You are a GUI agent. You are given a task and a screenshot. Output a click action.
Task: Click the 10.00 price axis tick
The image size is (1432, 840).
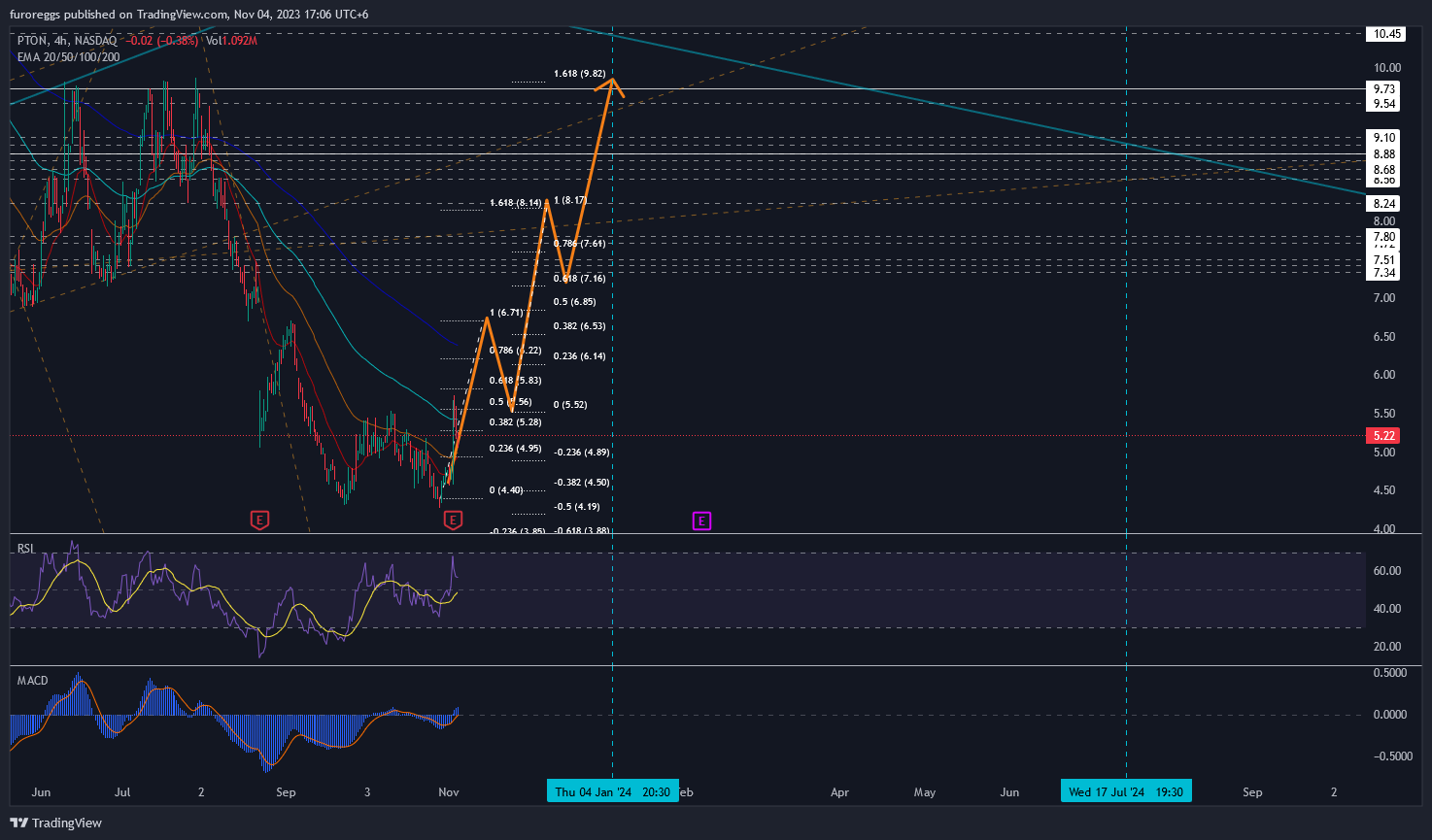click(1387, 68)
